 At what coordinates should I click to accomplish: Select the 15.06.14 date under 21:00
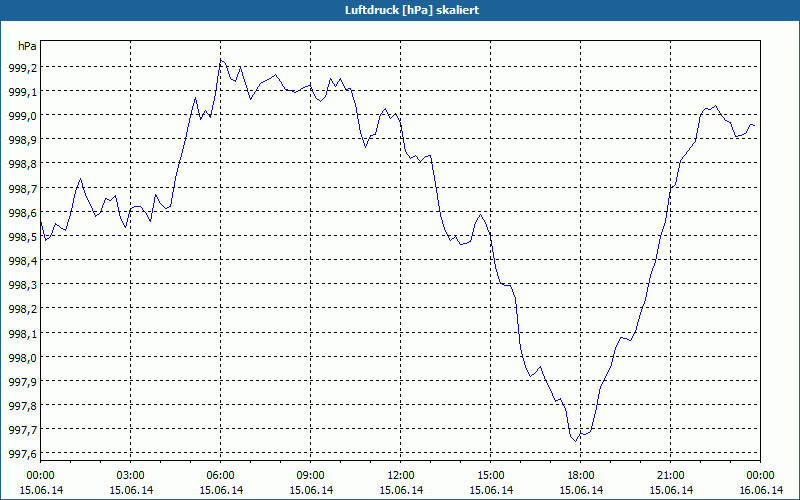(671, 490)
